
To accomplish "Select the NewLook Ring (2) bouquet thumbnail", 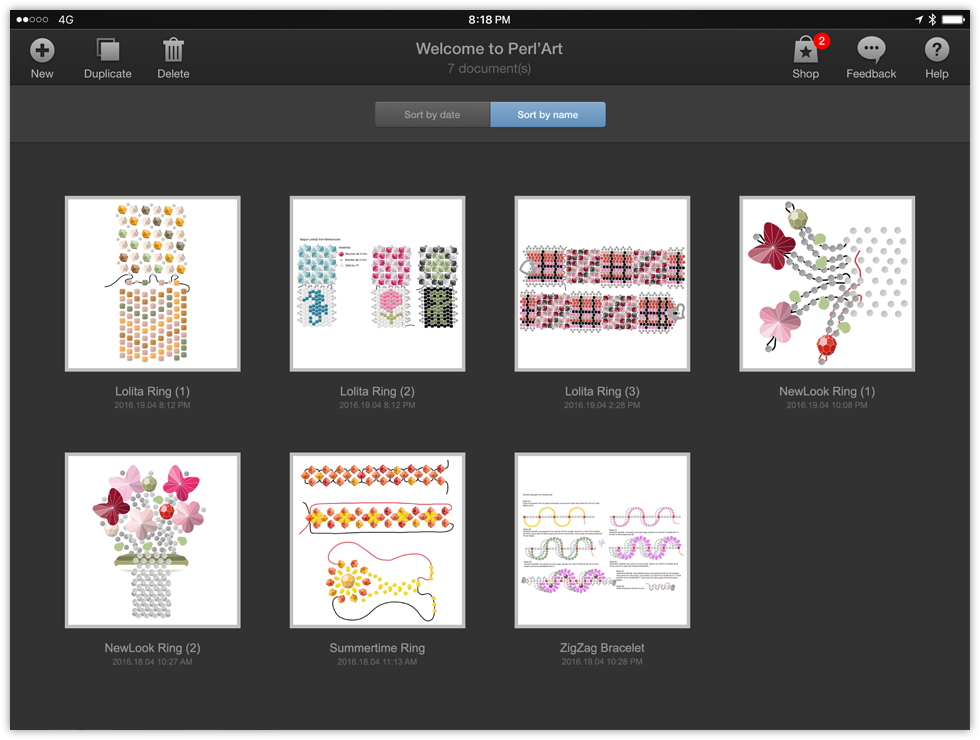I will (152, 540).
